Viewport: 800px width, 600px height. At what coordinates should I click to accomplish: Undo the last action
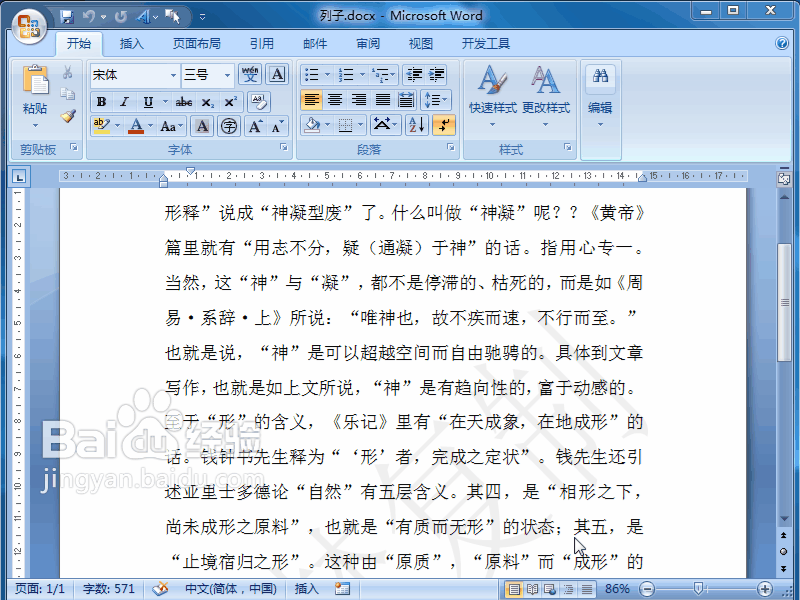[x=89, y=17]
